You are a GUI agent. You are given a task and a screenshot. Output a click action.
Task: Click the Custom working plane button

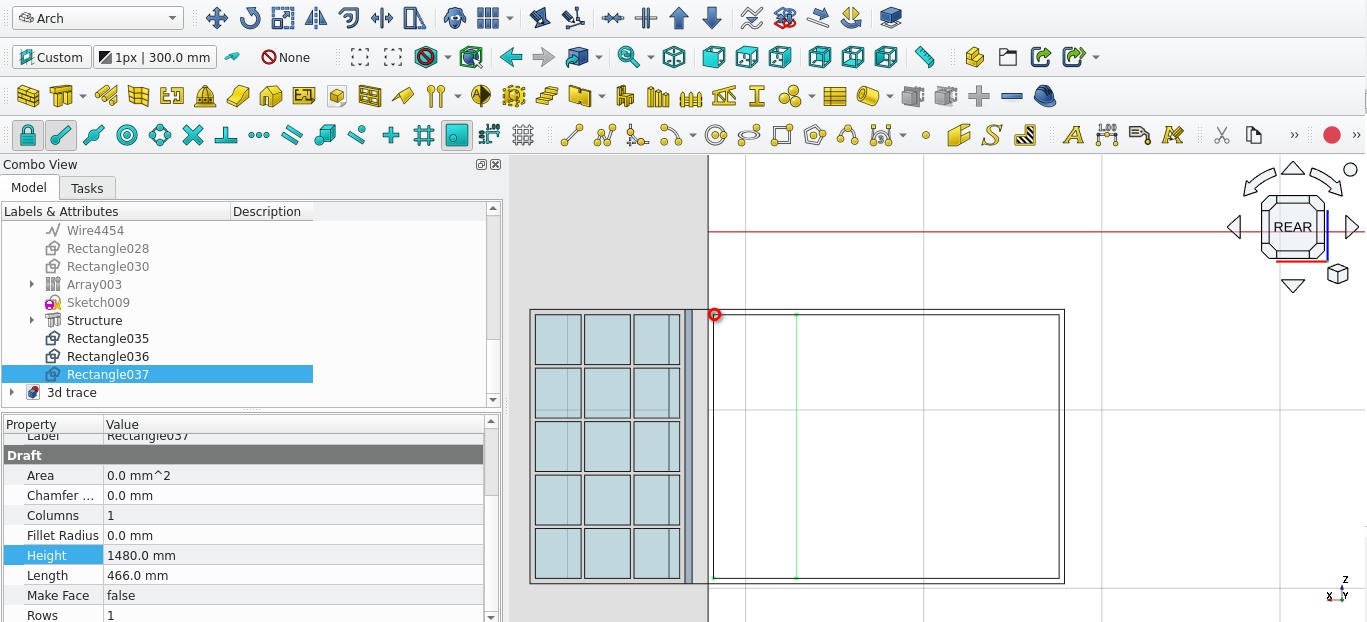pos(50,58)
